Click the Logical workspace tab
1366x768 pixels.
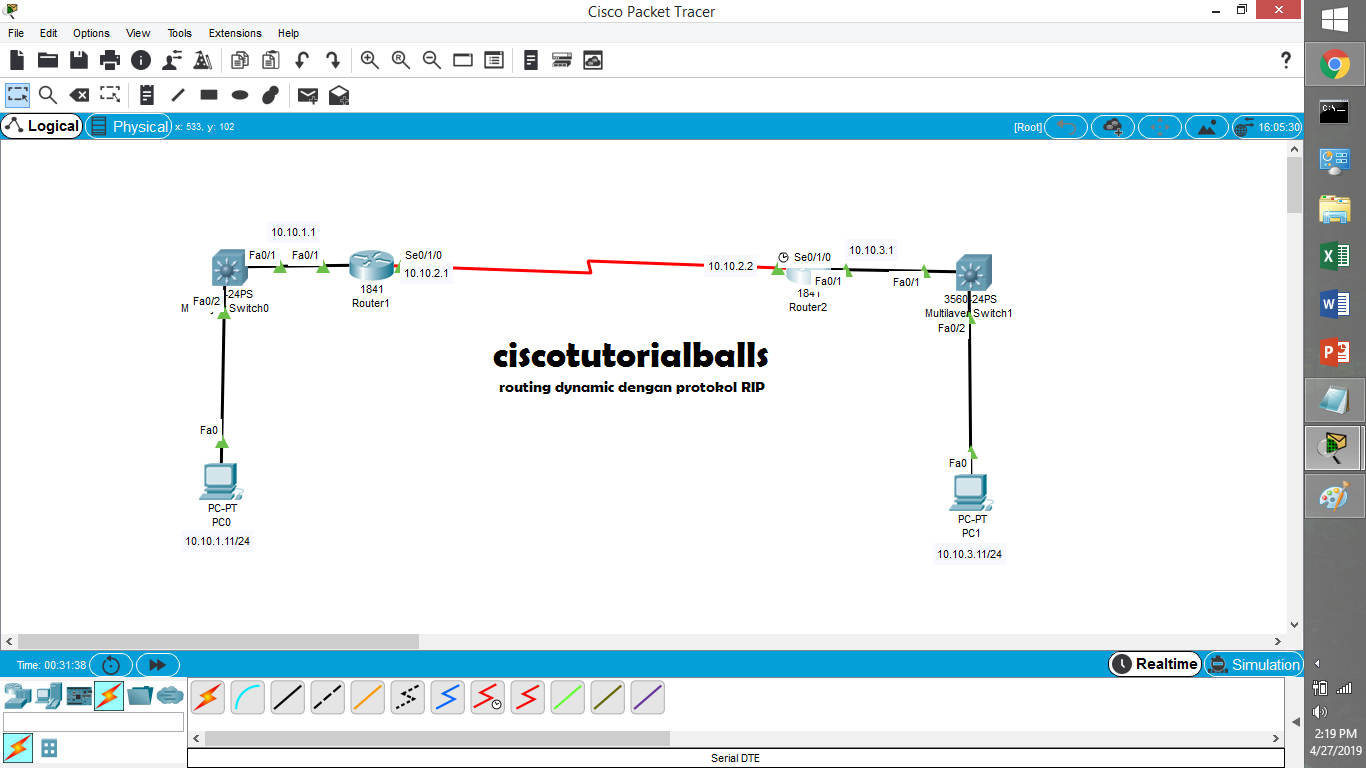41,126
